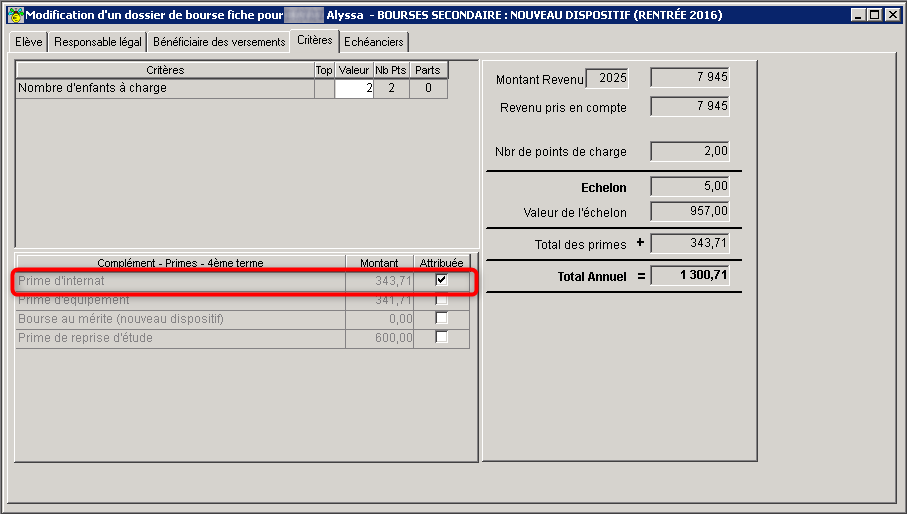Select the Prime d'internat row label
The image size is (907, 514).
click(x=61, y=280)
